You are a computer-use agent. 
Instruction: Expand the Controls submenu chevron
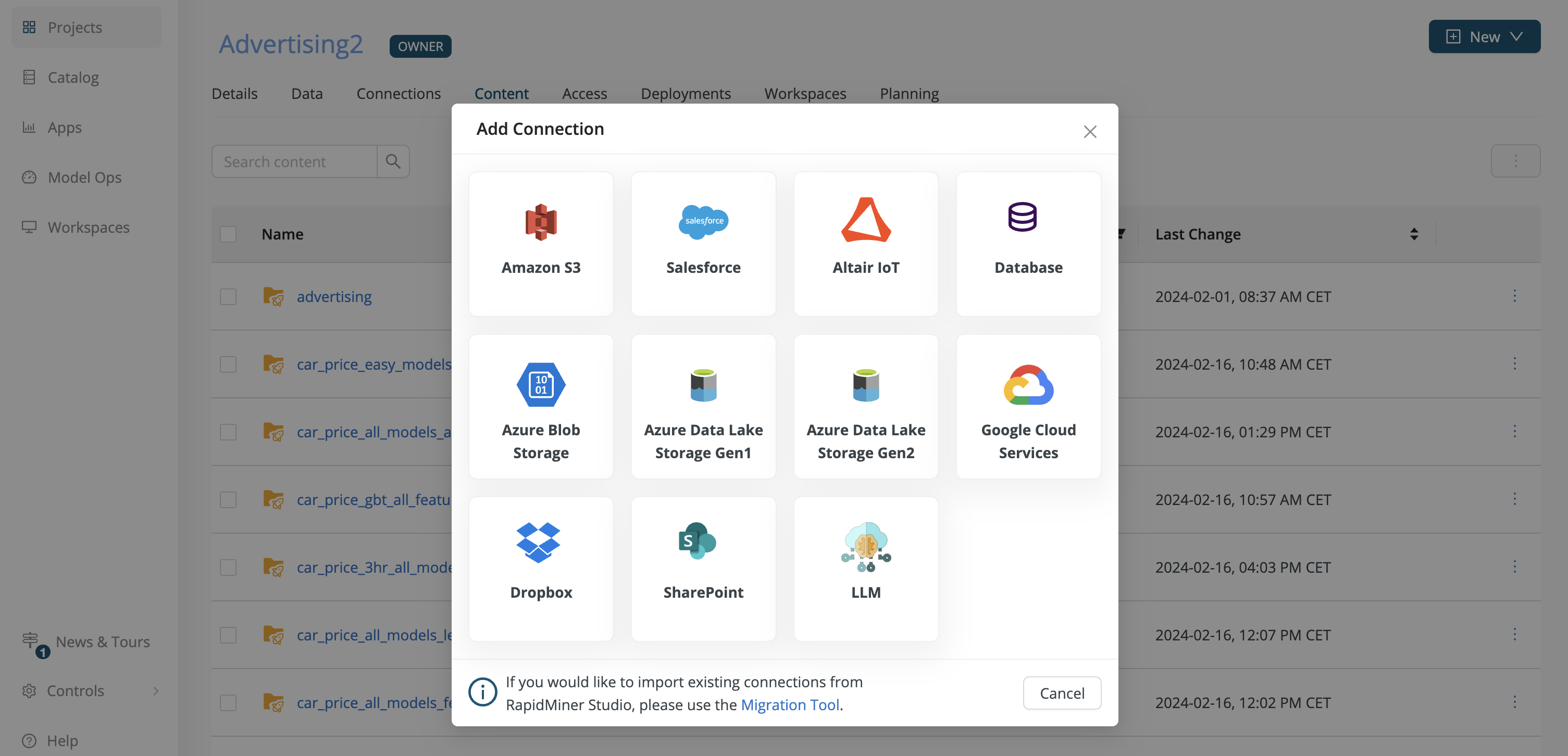point(156,691)
